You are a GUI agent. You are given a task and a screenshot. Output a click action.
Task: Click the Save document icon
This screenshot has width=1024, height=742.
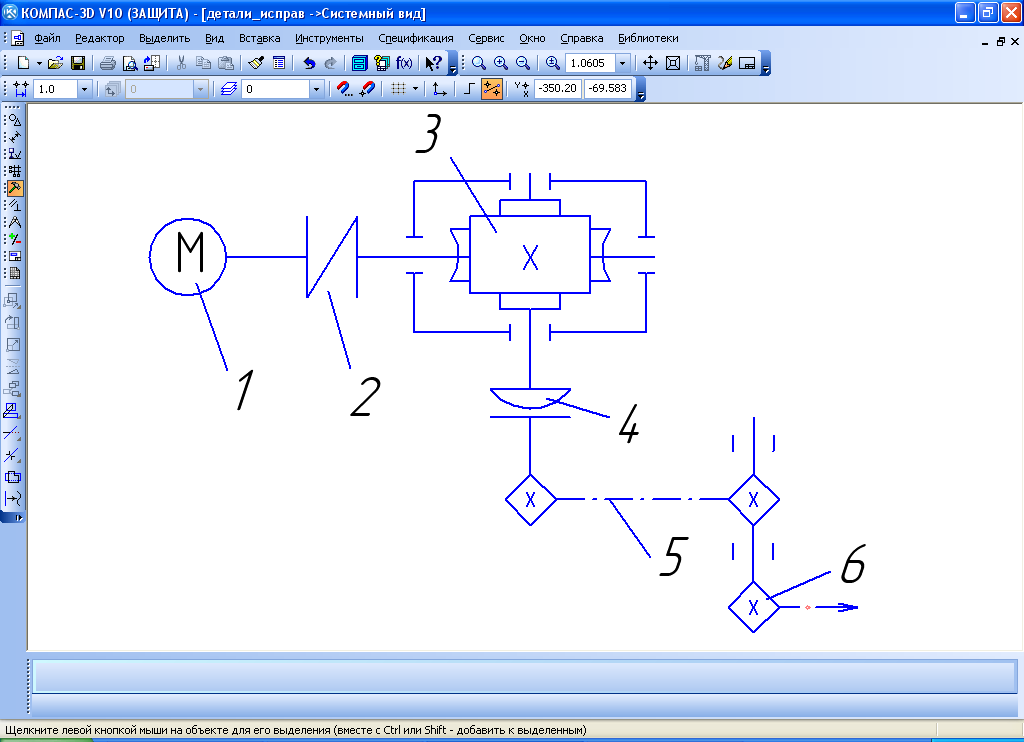77,63
